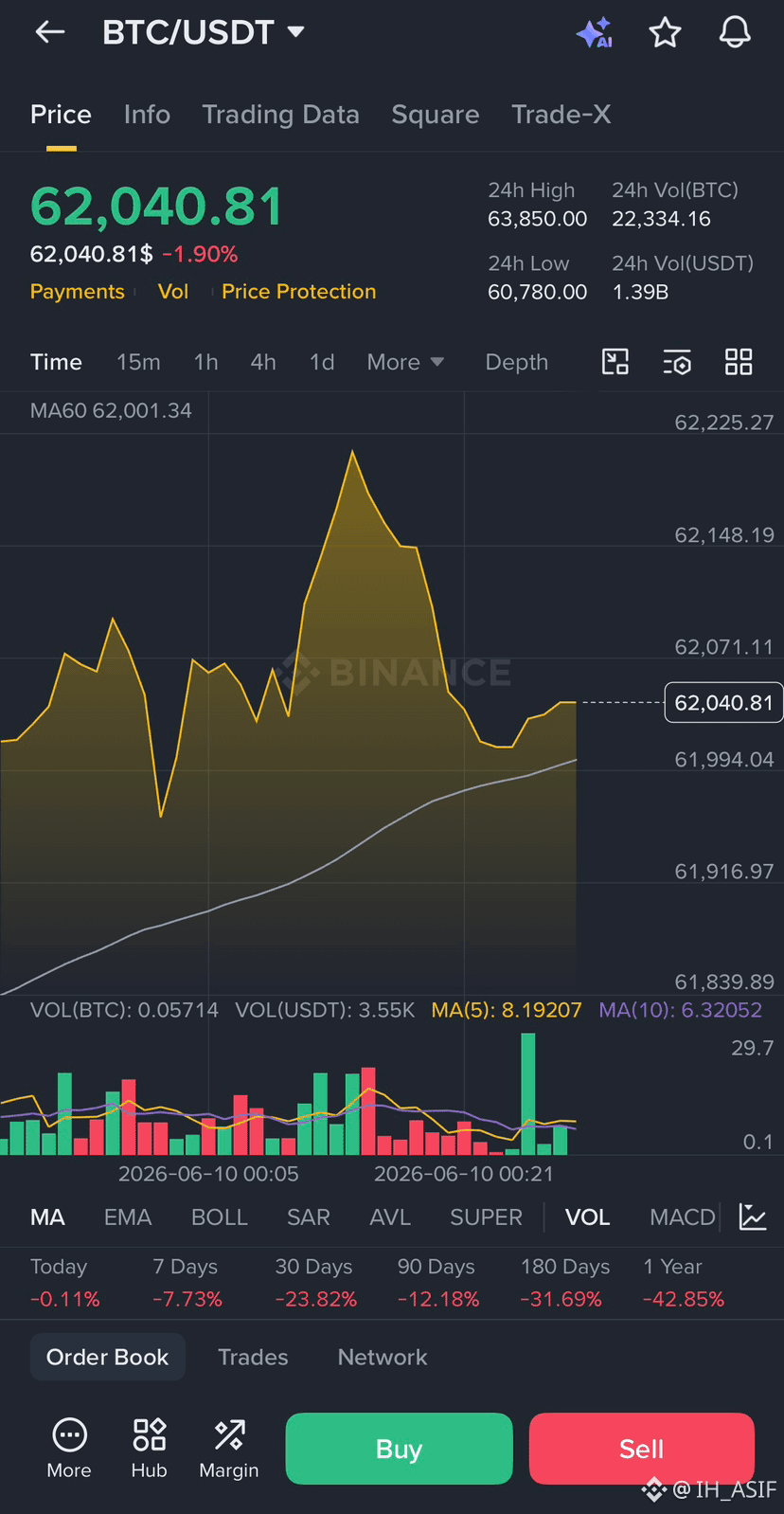Tap the VOL(BTC): 0.05714 label
784x1514 pixels.
(x=124, y=1010)
